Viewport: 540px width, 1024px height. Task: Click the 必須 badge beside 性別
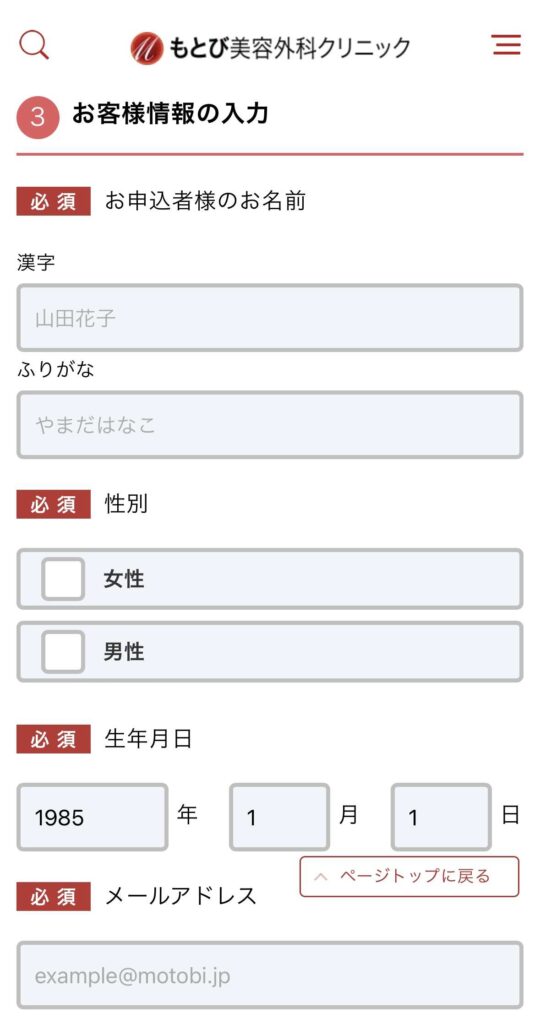tap(54, 505)
